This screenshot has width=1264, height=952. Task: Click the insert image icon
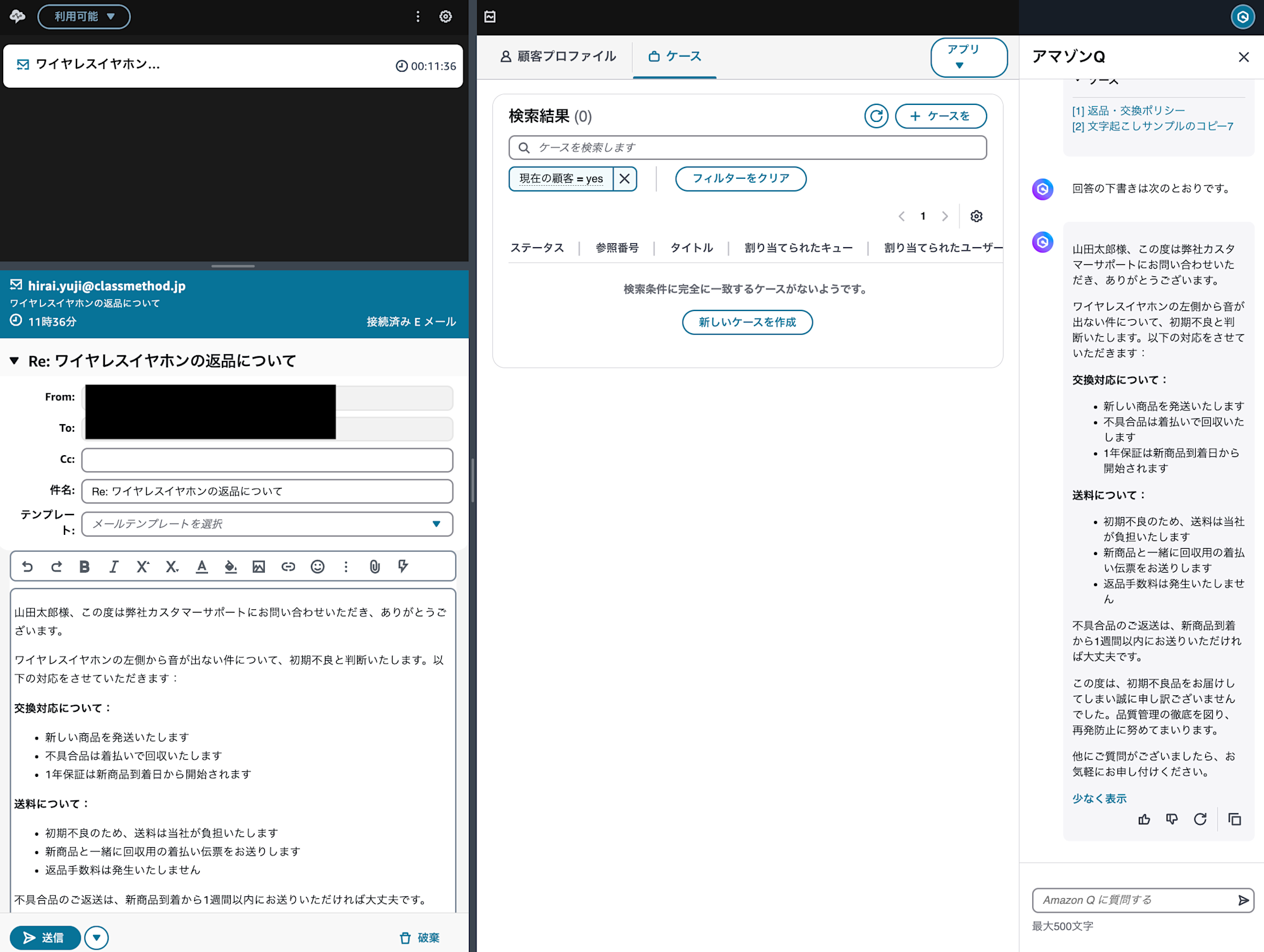(x=258, y=566)
